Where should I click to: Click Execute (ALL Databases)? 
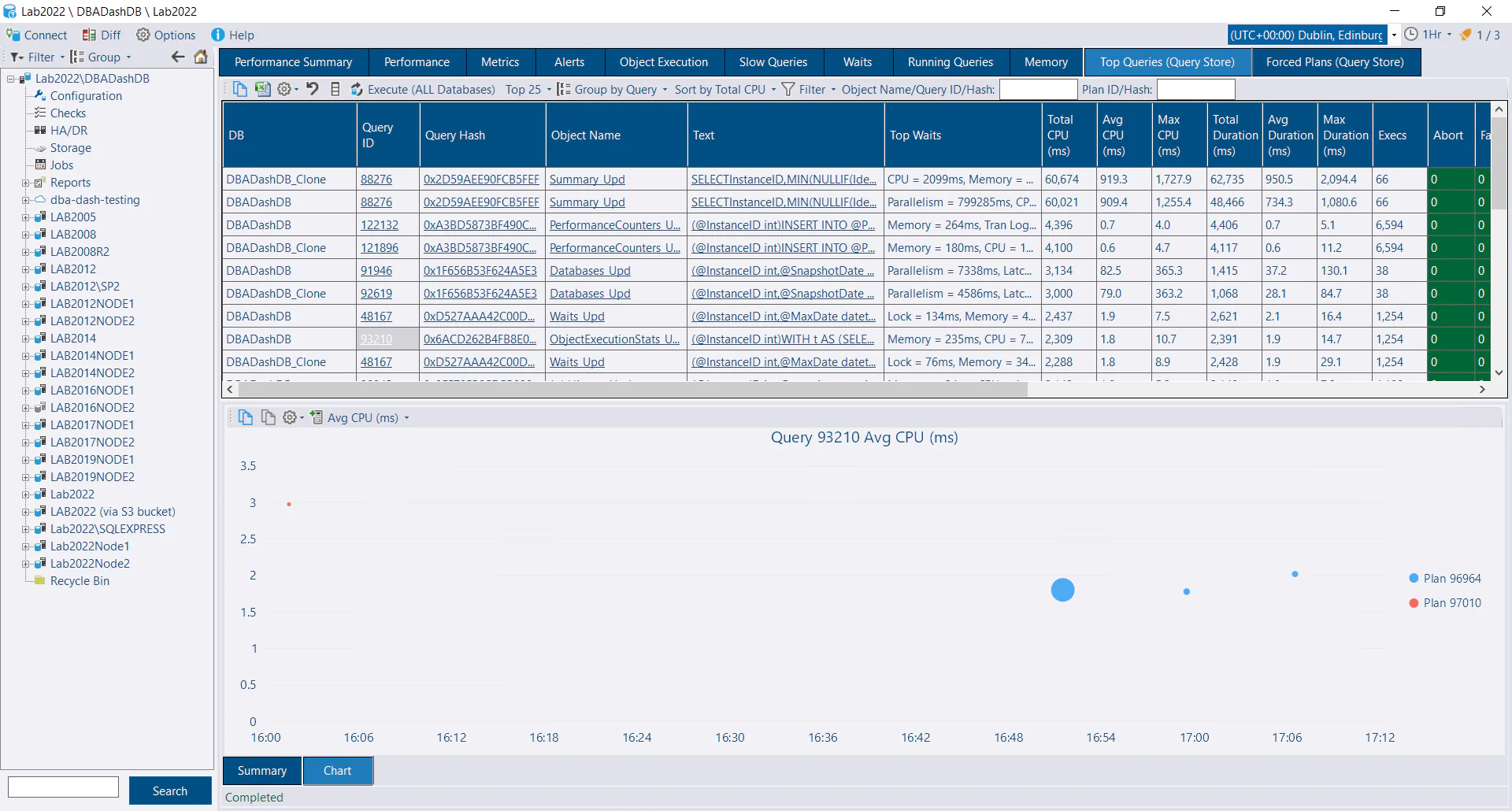pos(423,90)
